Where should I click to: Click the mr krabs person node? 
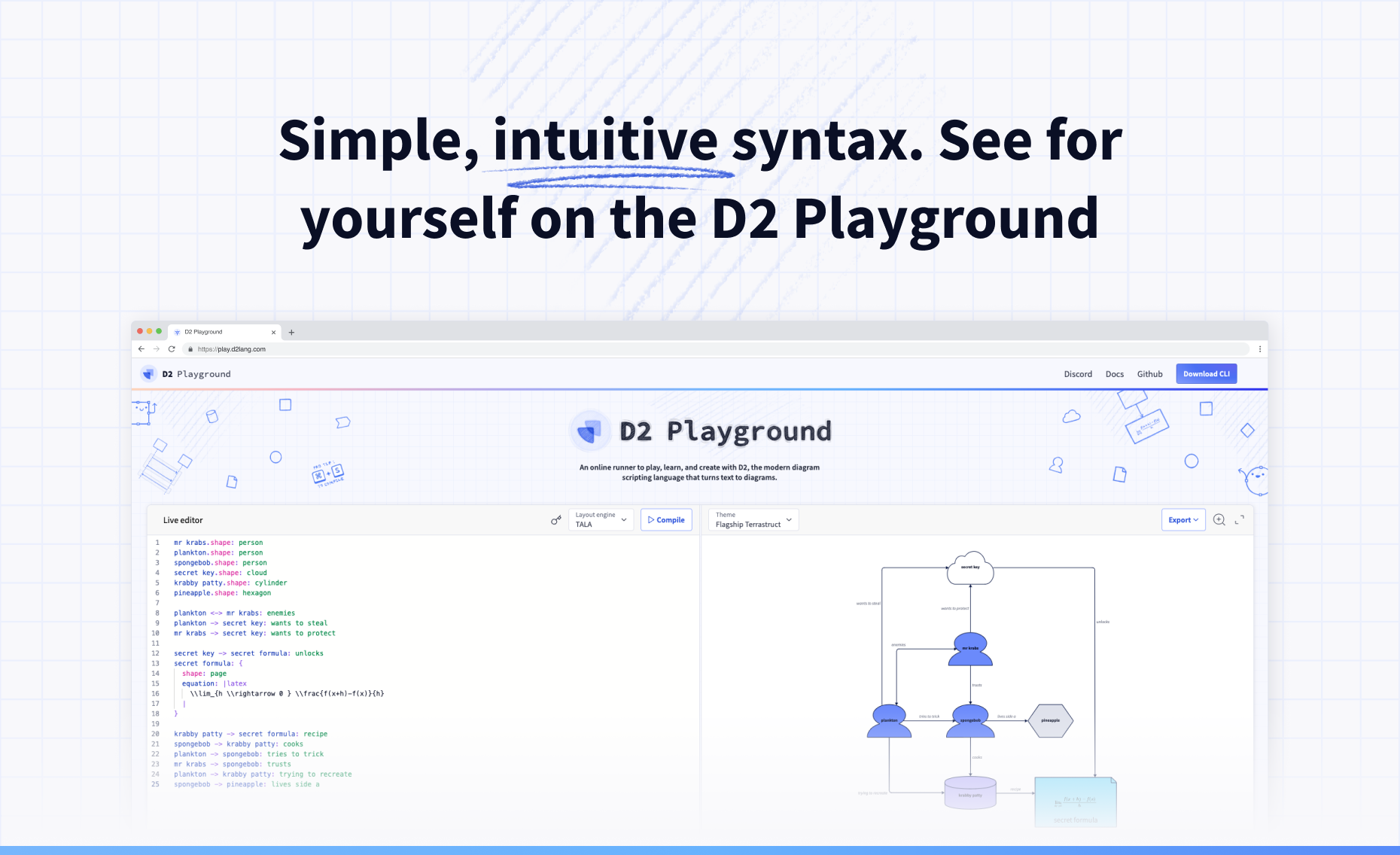tap(970, 649)
